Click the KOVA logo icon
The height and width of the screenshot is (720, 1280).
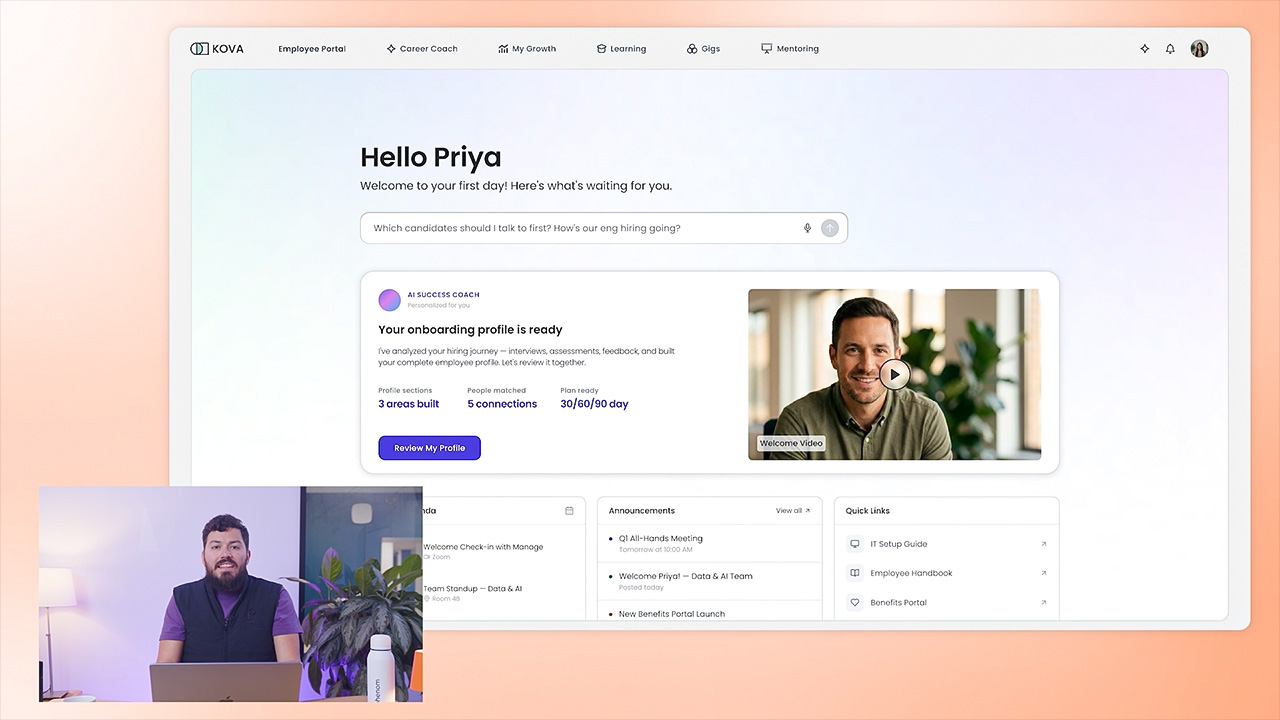point(199,48)
